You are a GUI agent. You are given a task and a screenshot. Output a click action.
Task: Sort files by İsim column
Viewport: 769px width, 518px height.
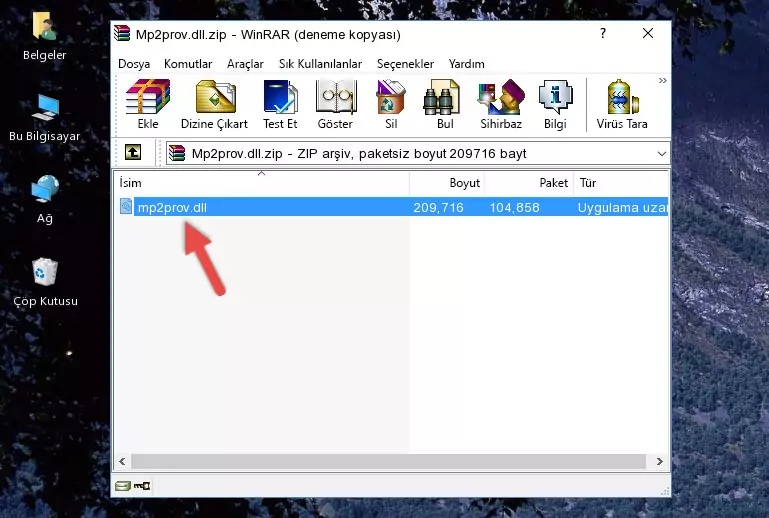tap(262, 183)
